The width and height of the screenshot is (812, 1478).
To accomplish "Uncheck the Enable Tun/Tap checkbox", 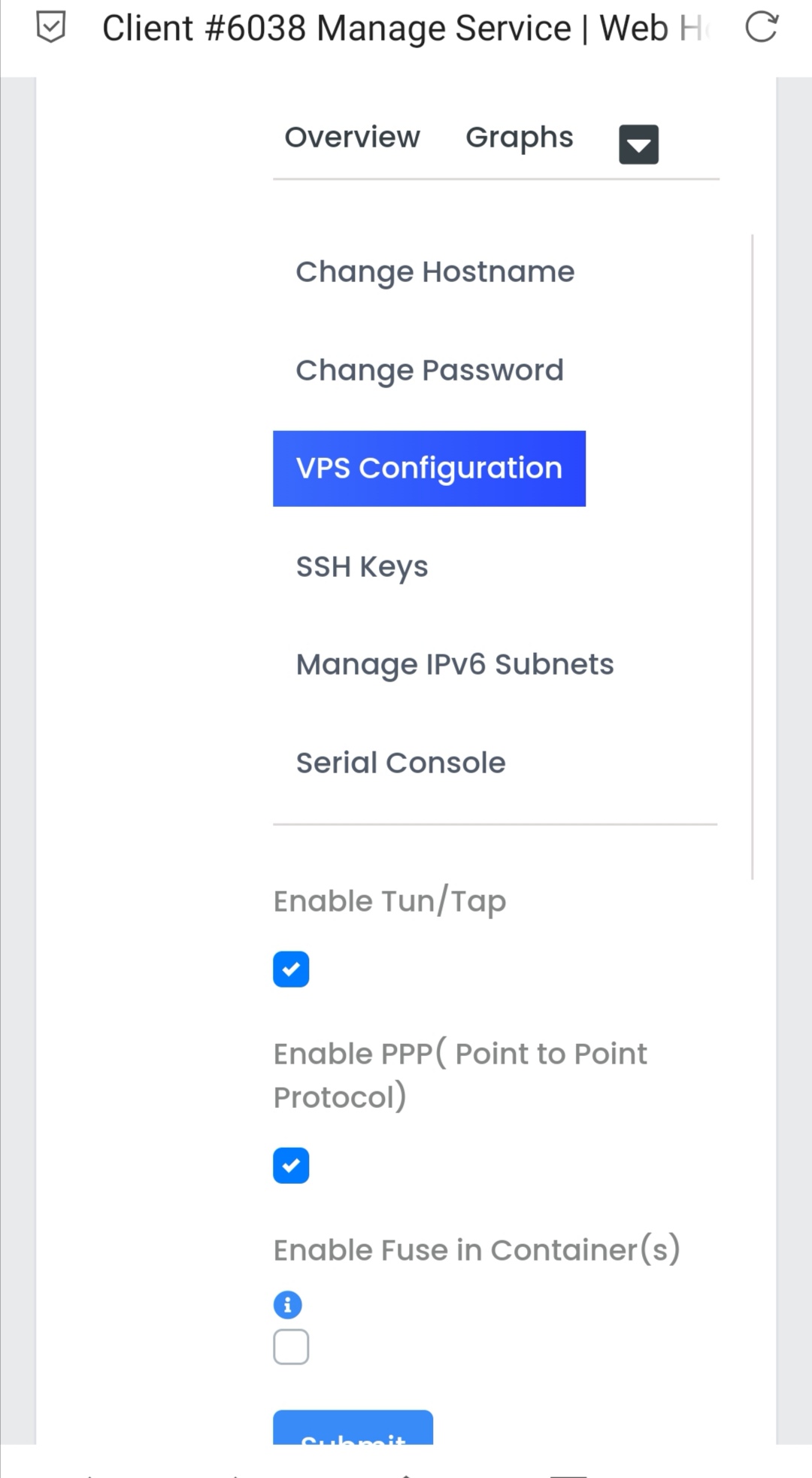I will tap(291, 970).
